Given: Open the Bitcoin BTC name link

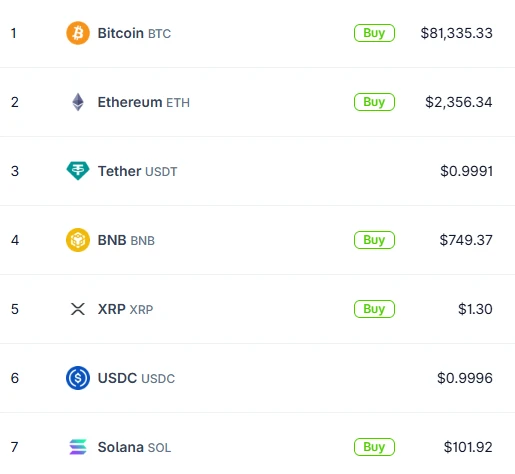Looking at the screenshot, I should tap(134, 33).
